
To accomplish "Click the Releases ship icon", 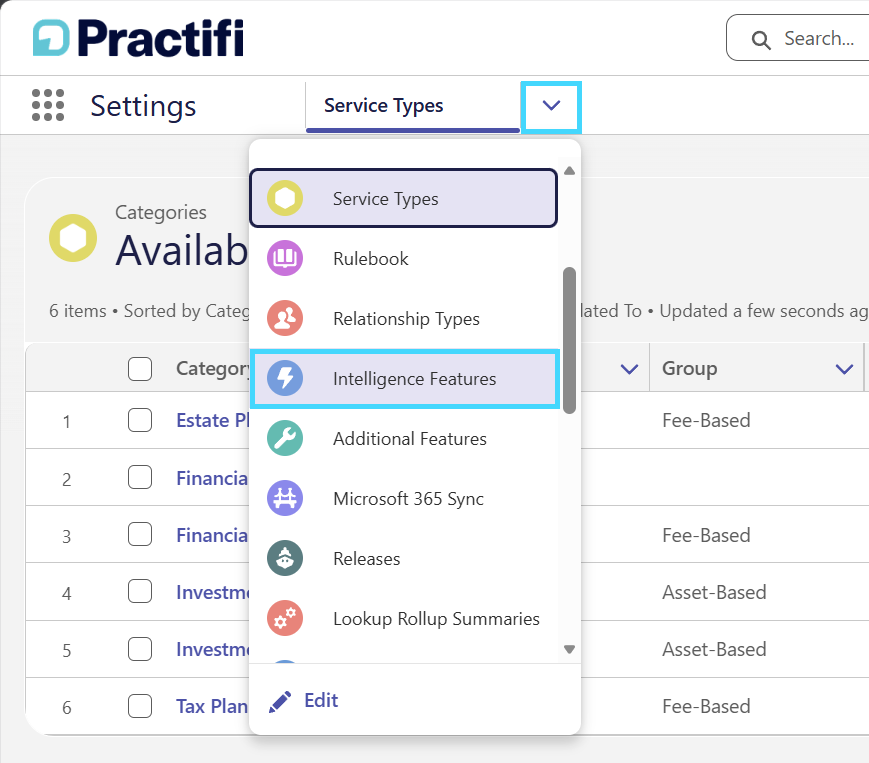I will coord(285,558).
